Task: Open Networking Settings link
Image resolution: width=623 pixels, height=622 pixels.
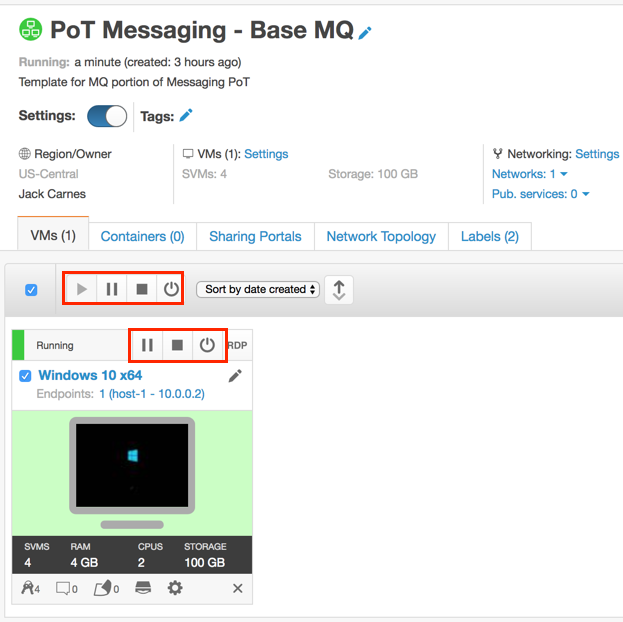Action: coord(597,154)
